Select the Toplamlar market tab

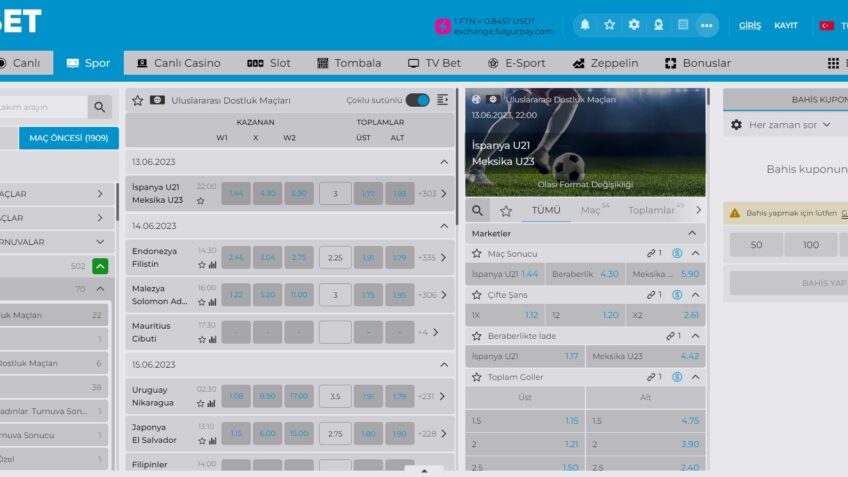[x=652, y=211]
